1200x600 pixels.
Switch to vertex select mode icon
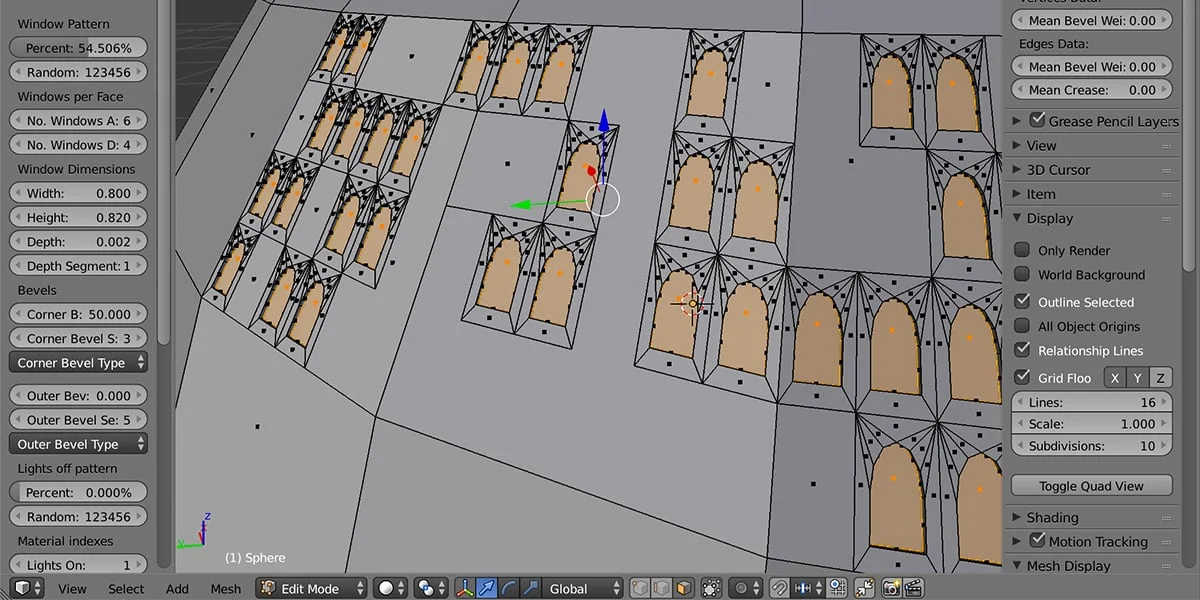coord(638,588)
